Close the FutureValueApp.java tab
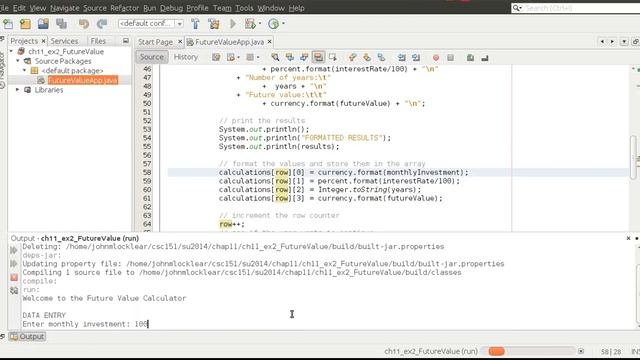The image size is (640, 360). click(269, 42)
